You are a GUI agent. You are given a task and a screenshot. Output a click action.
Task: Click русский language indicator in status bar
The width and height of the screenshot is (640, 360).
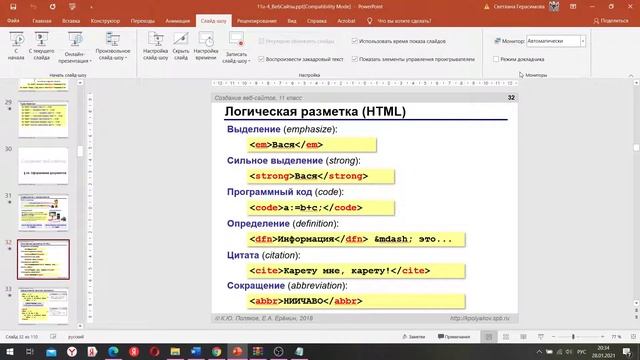(x=76, y=337)
